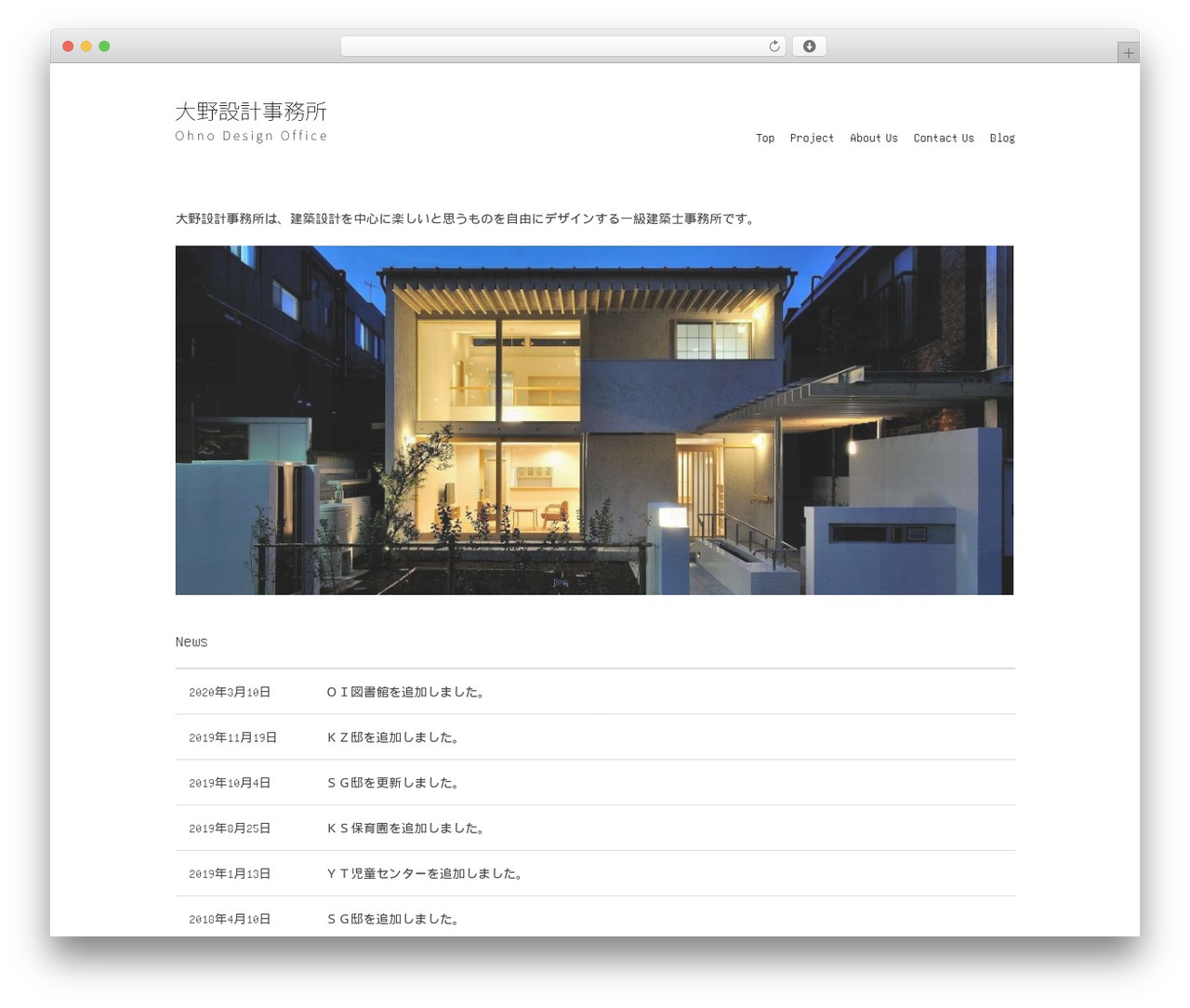
Task: Maximize the window with the green button
Action: tap(104, 46)
